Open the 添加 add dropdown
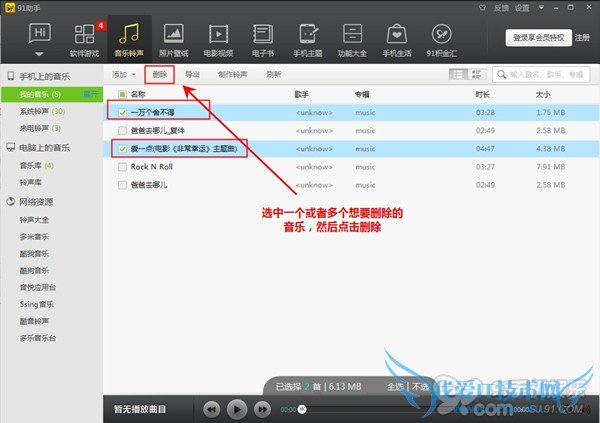 click(124, 74)
